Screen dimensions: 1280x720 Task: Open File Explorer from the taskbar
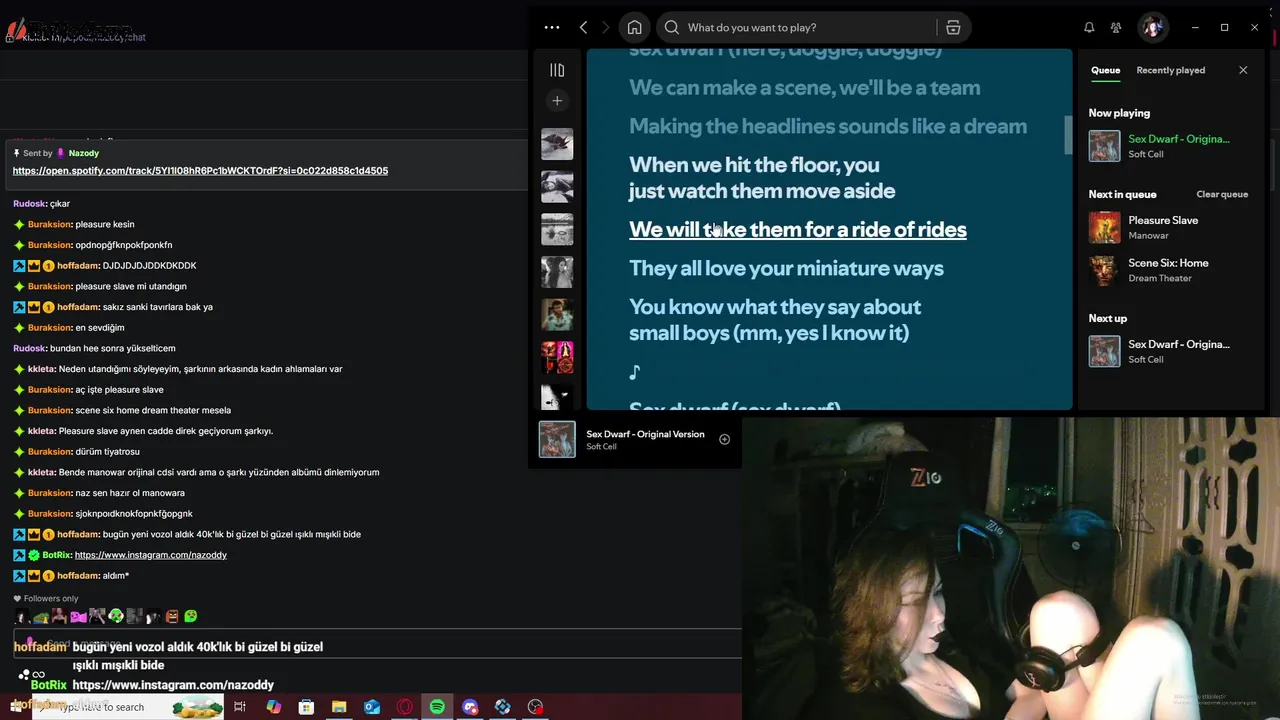339,707
